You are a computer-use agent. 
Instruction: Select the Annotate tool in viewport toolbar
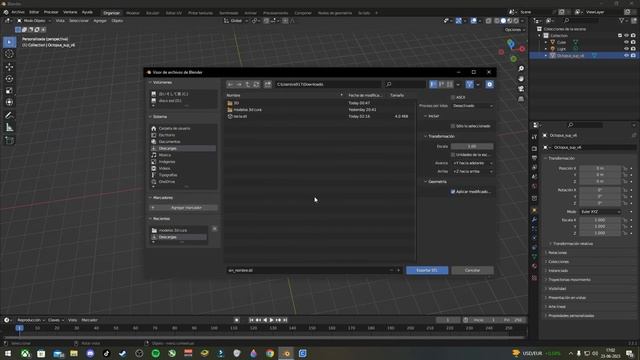click(9, 115)
